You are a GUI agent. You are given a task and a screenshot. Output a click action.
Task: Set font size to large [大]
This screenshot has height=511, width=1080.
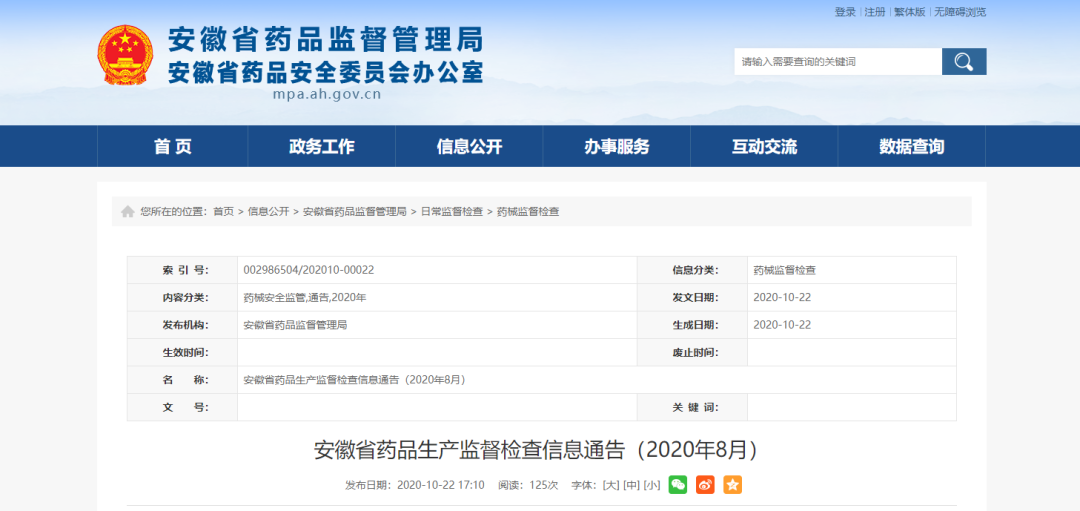(611, 485)
